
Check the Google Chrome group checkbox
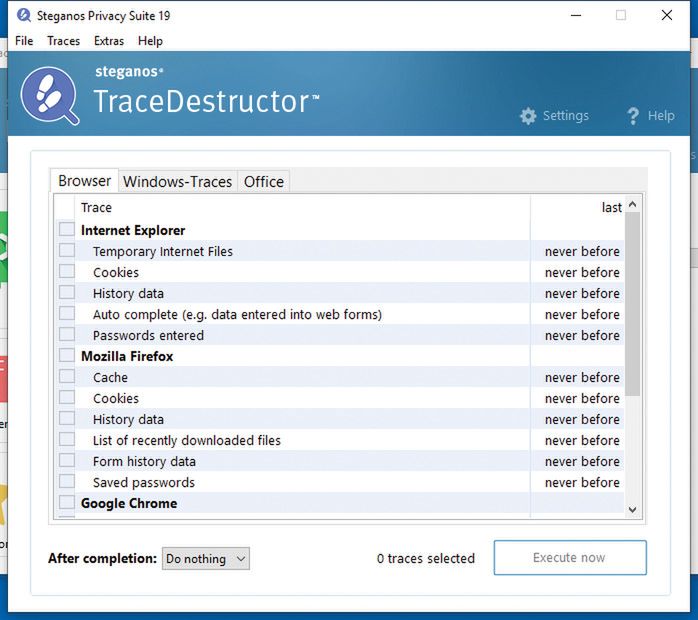click(67, 502)
